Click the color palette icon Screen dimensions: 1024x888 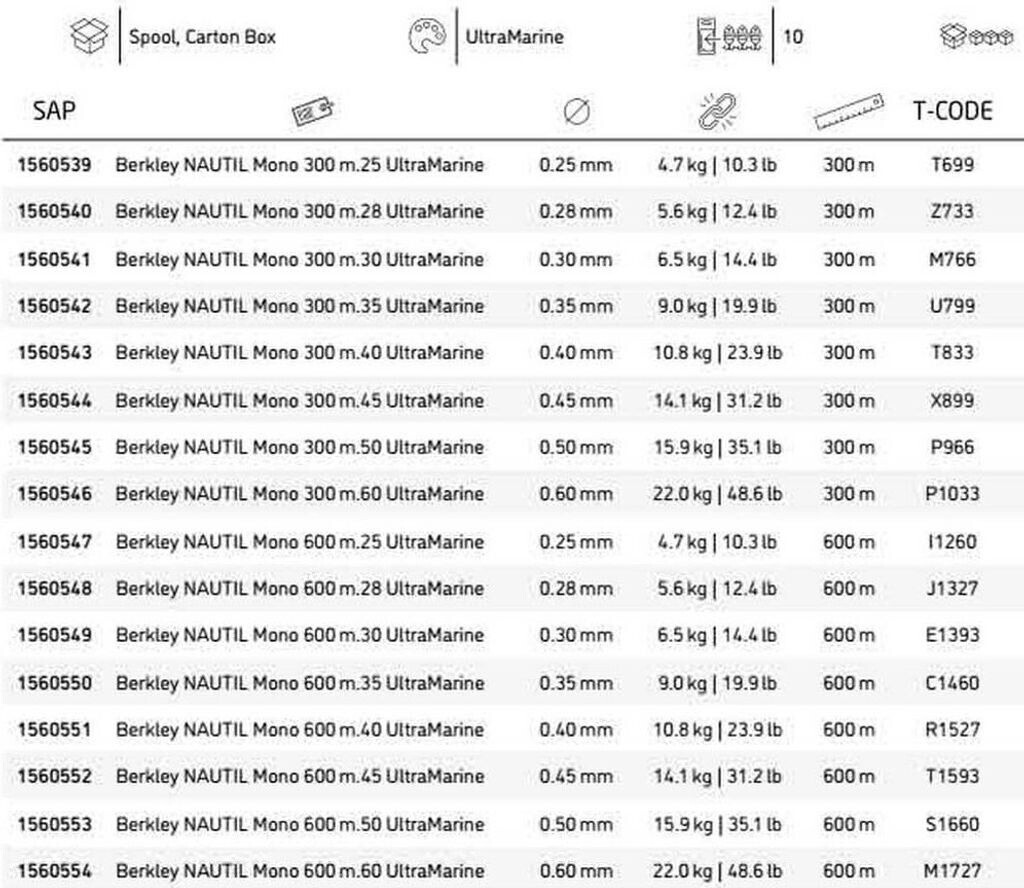point(426,37)
